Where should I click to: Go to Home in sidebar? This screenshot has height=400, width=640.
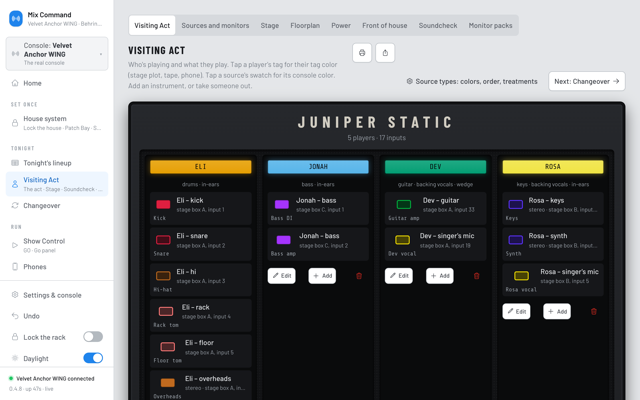pos(57,83)
